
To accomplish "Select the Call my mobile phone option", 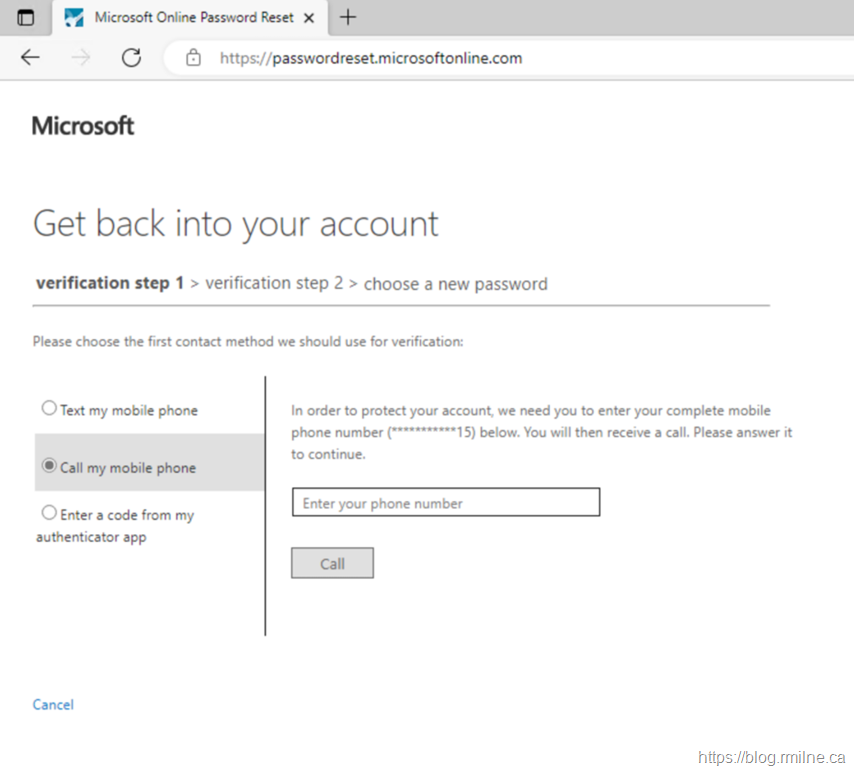I will (x=49, y=466).
